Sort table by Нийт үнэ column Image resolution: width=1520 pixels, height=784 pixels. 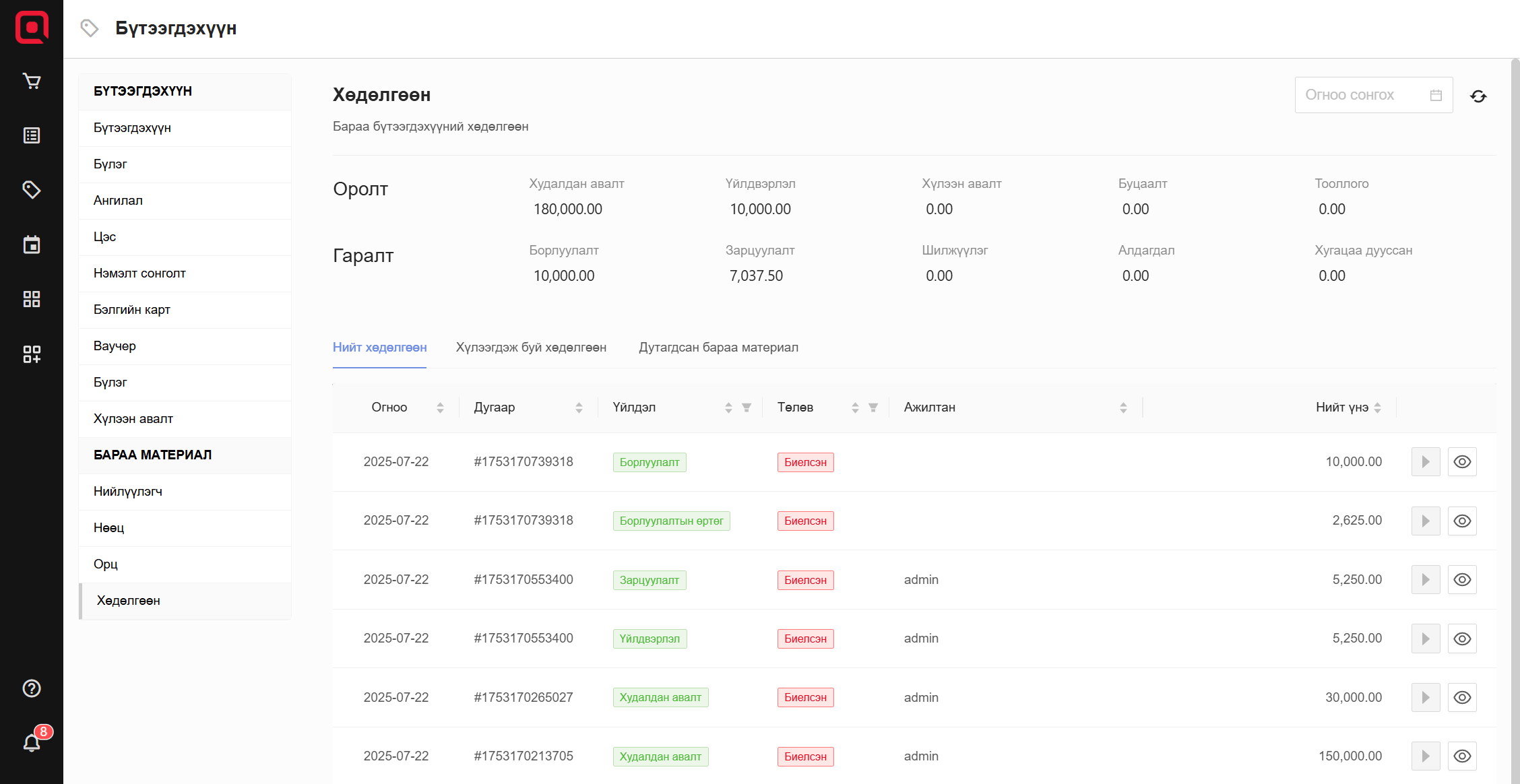[1377, 407]
